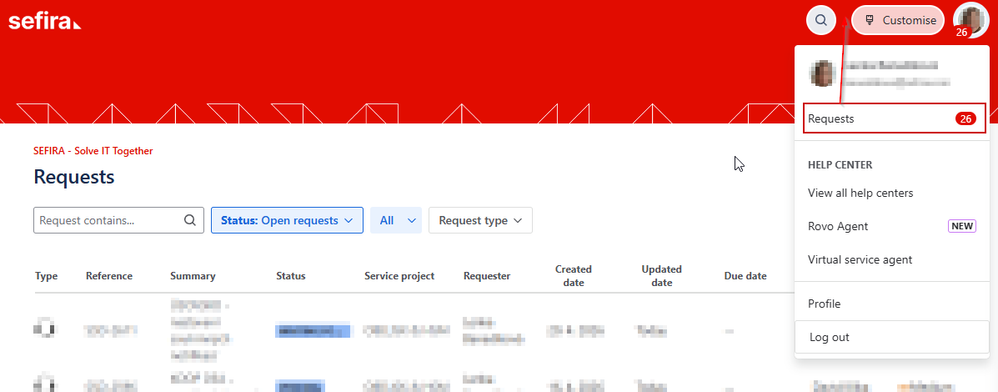998x392 pixels.
Task: Open Profile from the user menu
Action: click(x=824, y=304)
